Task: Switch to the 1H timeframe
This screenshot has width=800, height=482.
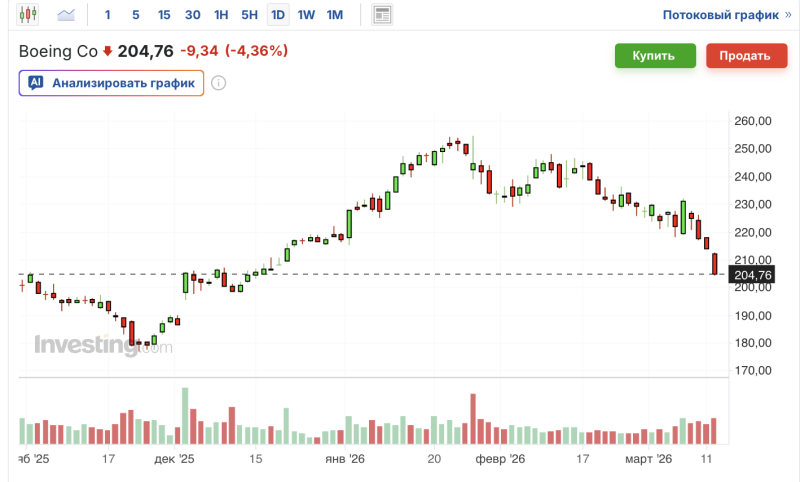Action: 221,15
